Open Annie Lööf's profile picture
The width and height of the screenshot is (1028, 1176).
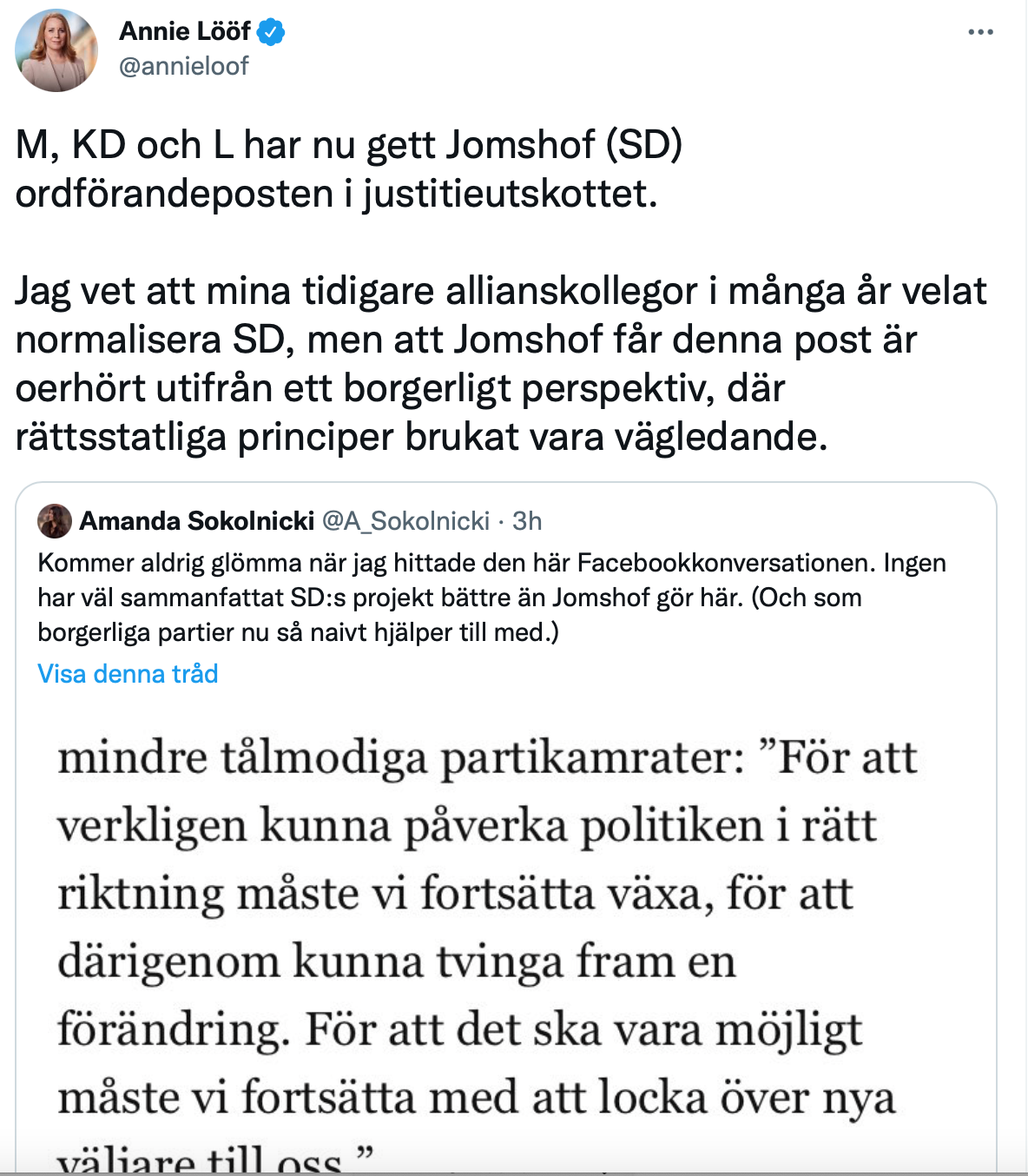(56, 50)
